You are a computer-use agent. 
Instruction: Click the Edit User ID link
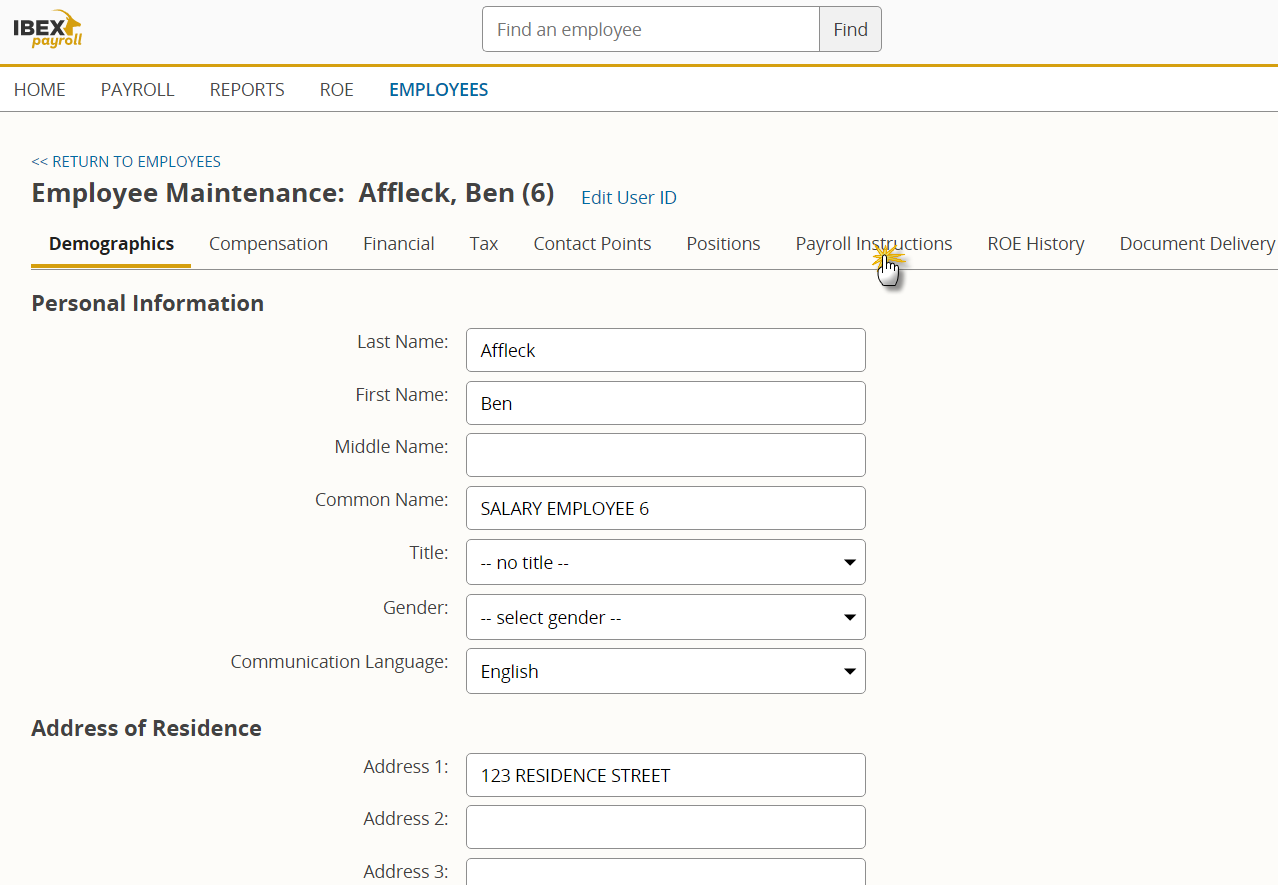(x=629, y=197)
